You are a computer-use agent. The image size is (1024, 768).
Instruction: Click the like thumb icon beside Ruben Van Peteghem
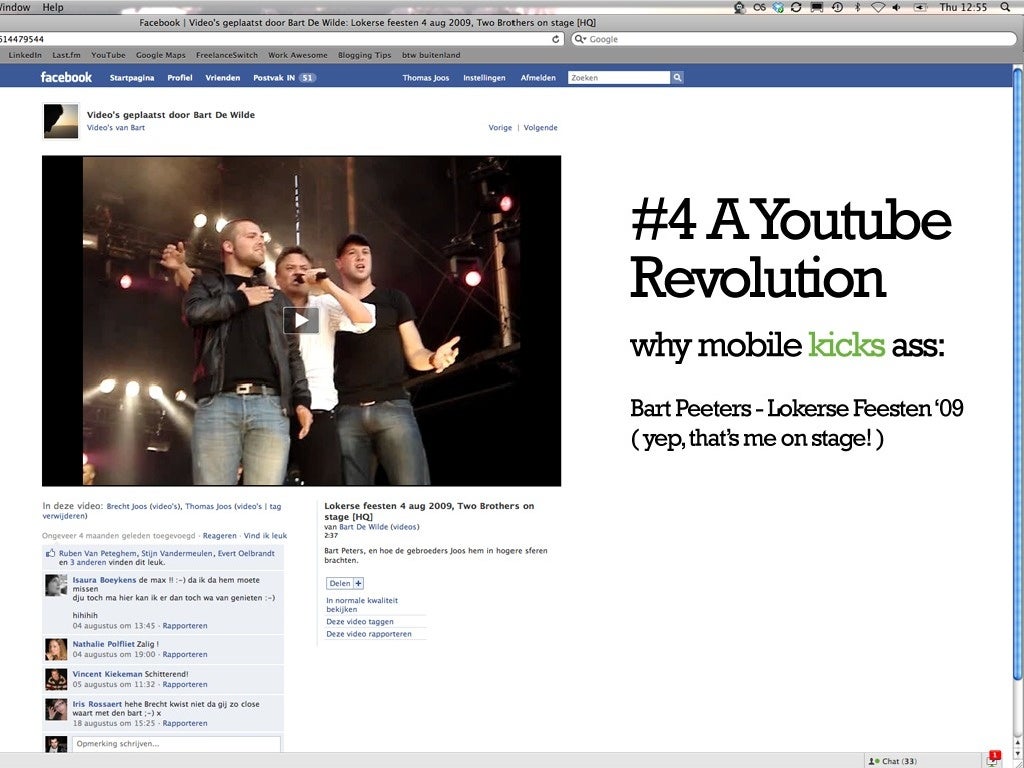tap(50, 553)
